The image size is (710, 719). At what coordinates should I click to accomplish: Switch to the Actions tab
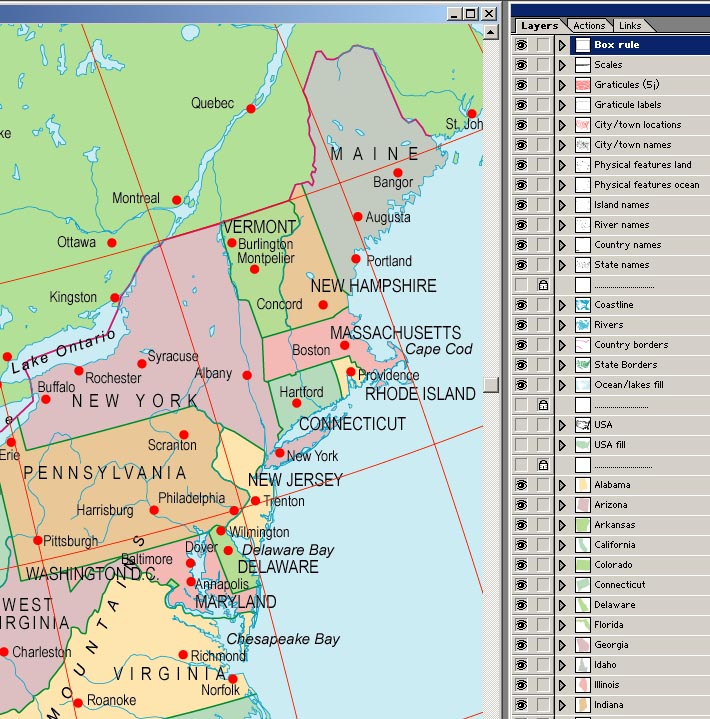(x=589, y=26)
